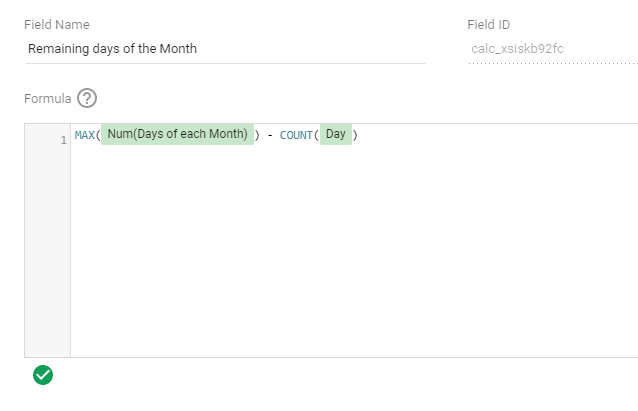The height and width of the screenshot is (411, 638).
Task: Click closing parenthesis after Num chip
Action: click(257, 135)
